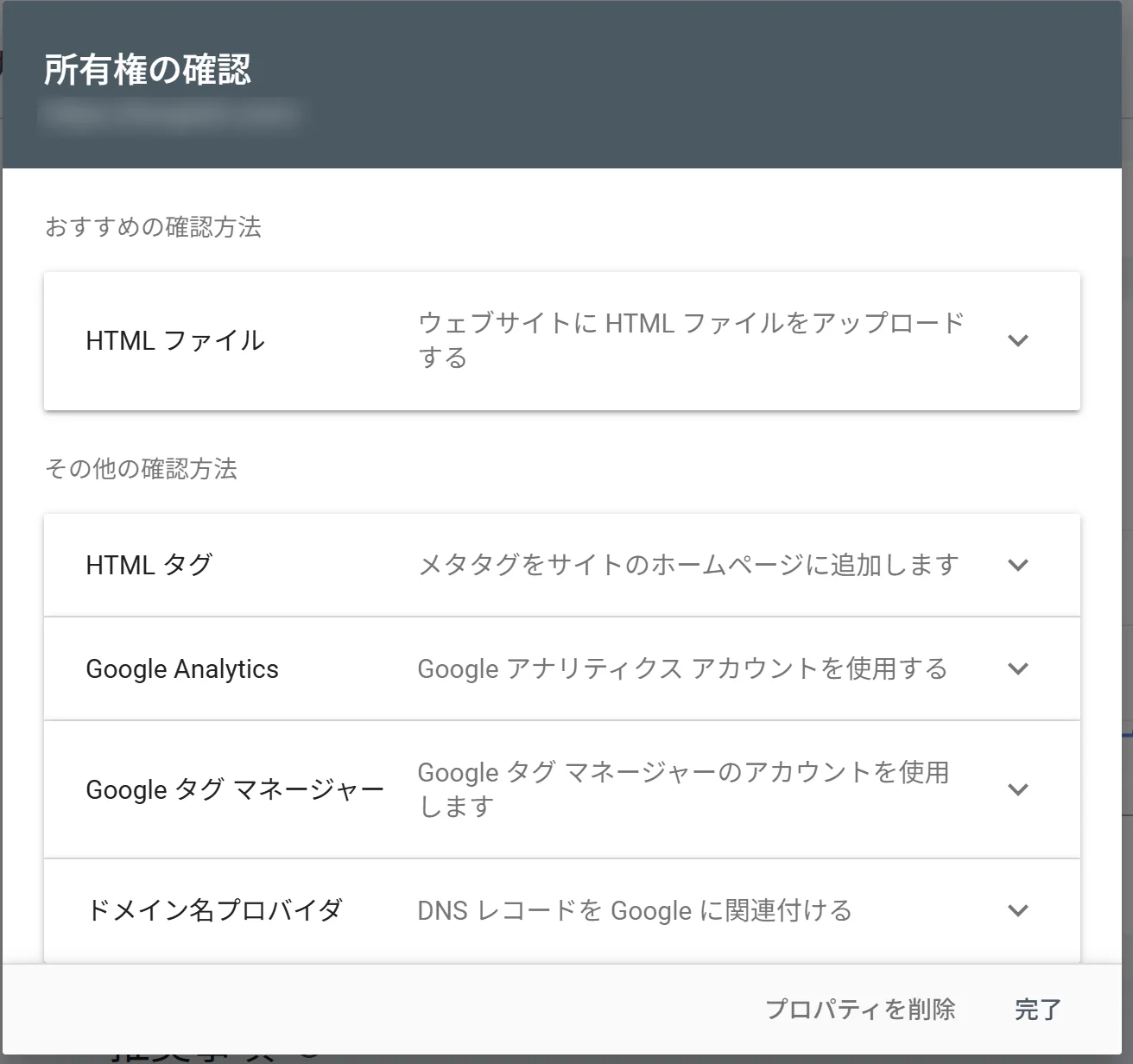Select the HTML タグ method label

pyautogui.click(x=149, y=565)
